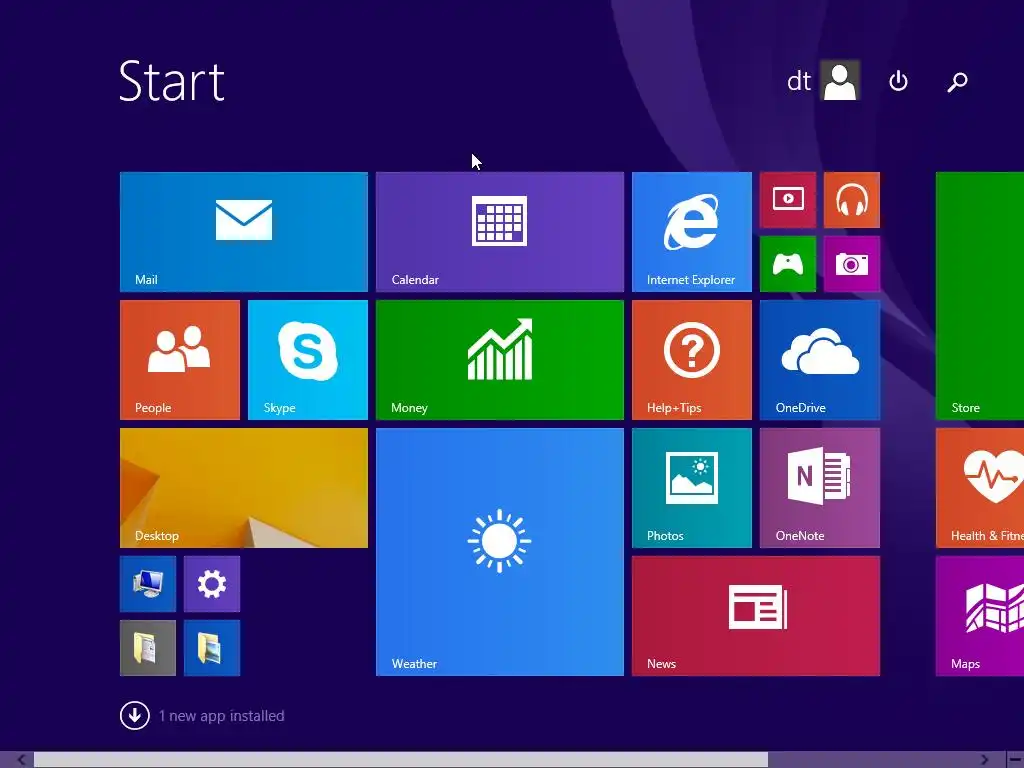Click the power options button

pos(898,81)
